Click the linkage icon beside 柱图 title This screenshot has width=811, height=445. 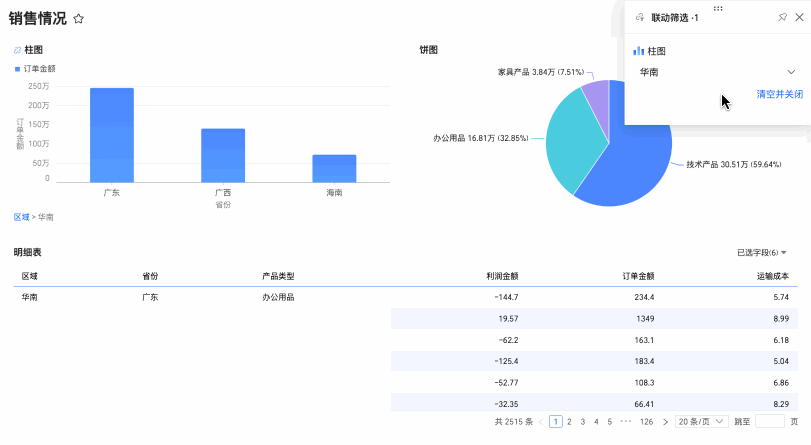click(18, 50)
